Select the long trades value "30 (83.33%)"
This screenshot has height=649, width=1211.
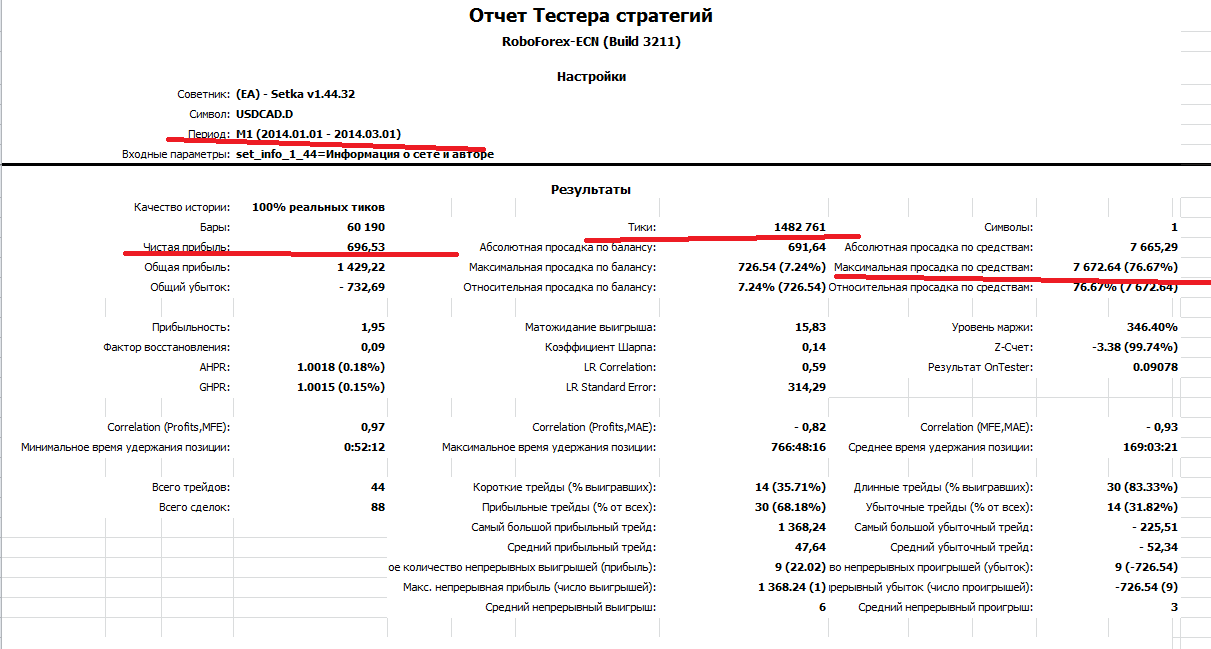pyautogui.click(x=1142, y=487)
